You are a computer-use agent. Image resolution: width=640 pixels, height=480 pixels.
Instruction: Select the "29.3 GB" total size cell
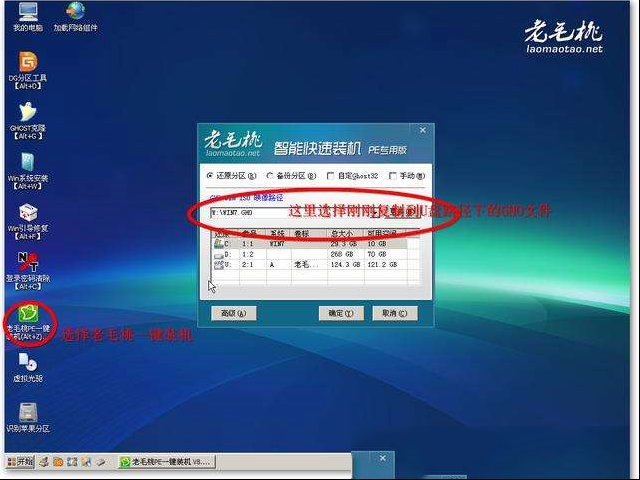pyautogui.click(x=344, y=244)
